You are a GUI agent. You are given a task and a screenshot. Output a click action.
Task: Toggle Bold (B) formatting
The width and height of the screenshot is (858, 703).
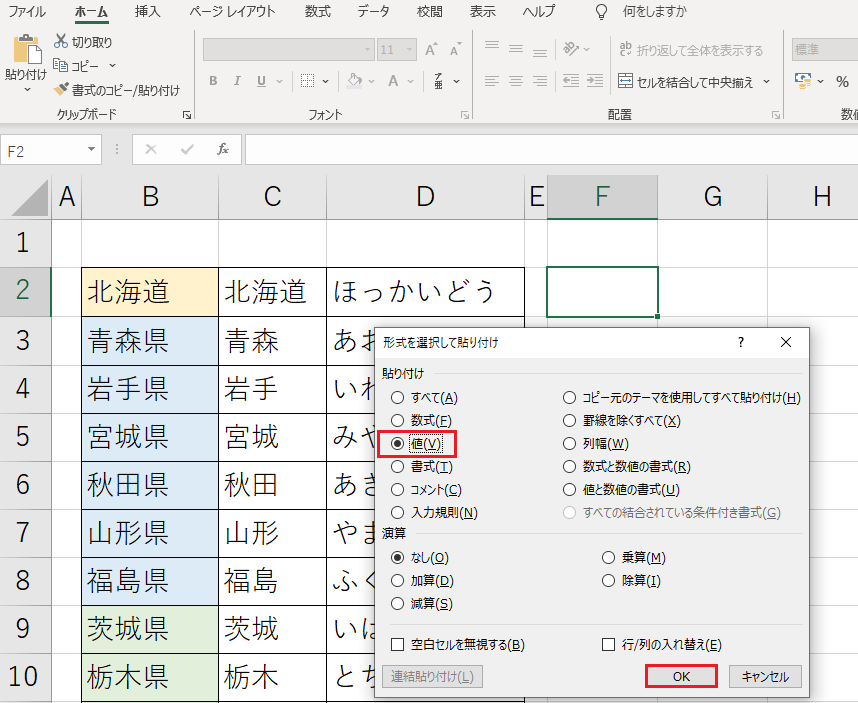tap(213, 81)
